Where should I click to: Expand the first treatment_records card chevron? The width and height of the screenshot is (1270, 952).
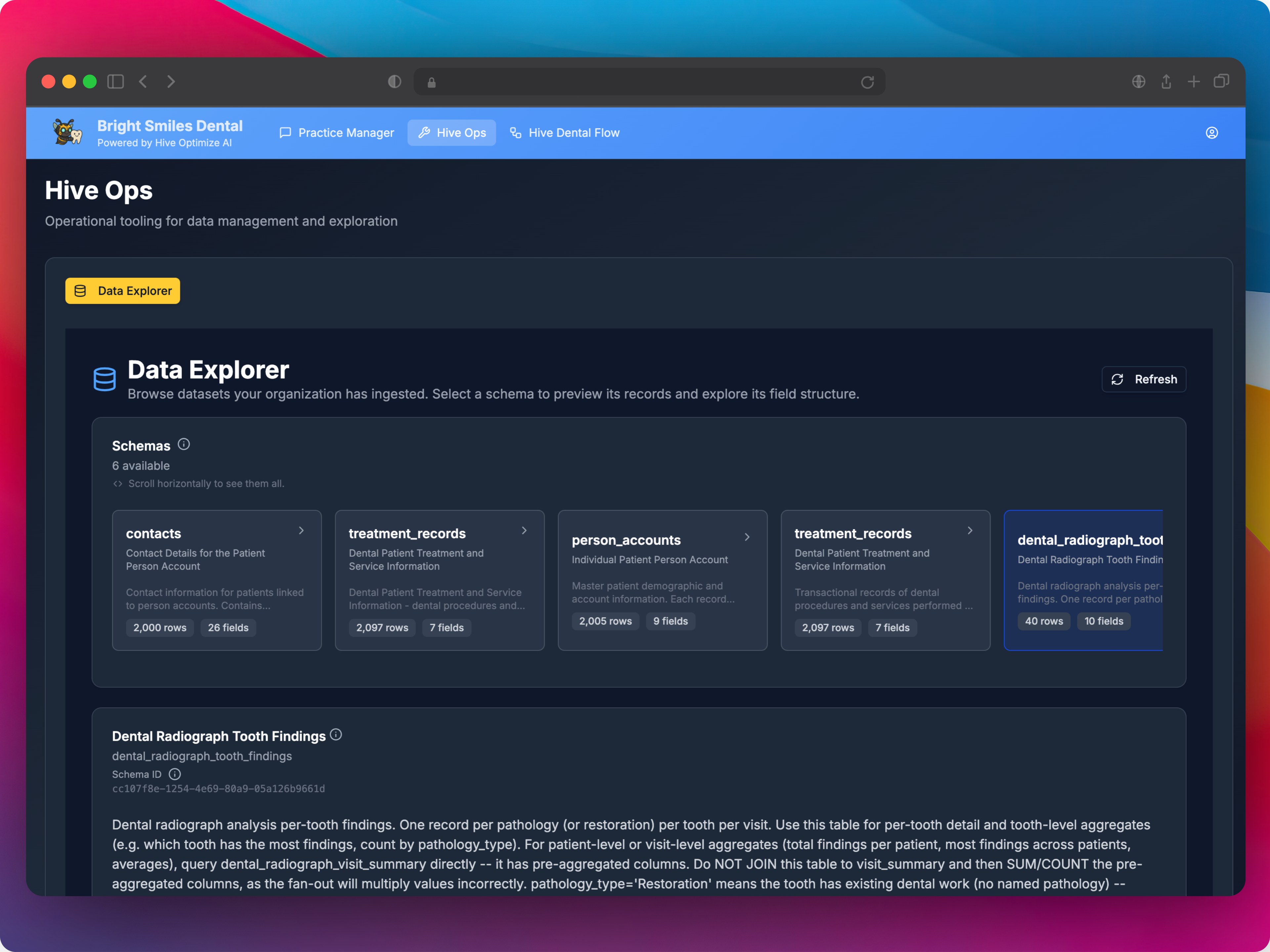pos(524,530)
